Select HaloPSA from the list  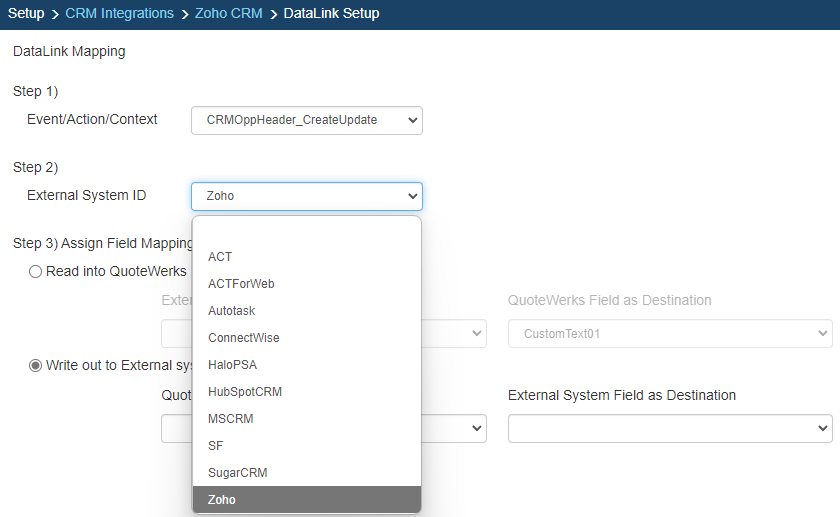point(232,365)
